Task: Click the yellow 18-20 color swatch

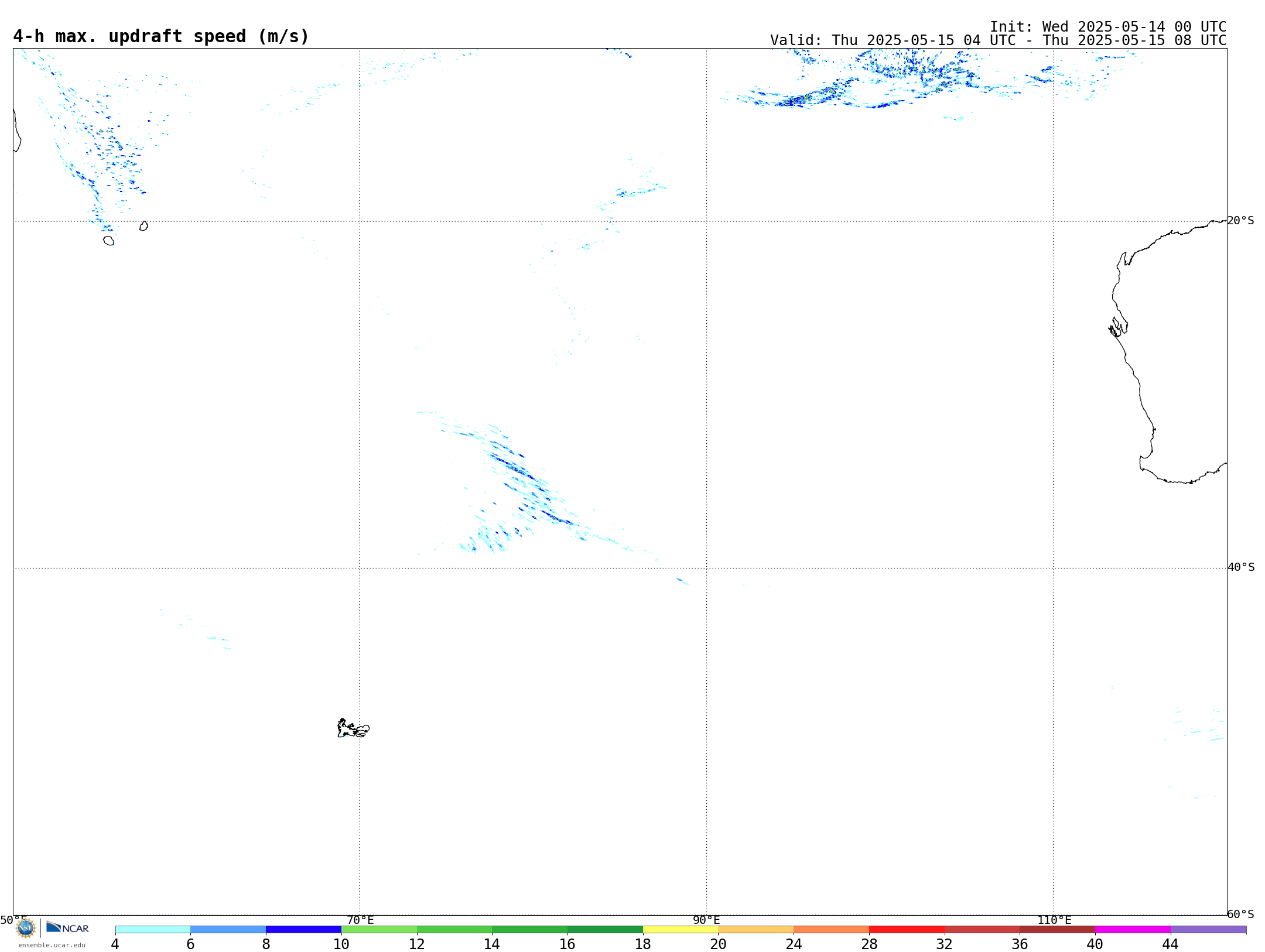Action: point(681,929)
